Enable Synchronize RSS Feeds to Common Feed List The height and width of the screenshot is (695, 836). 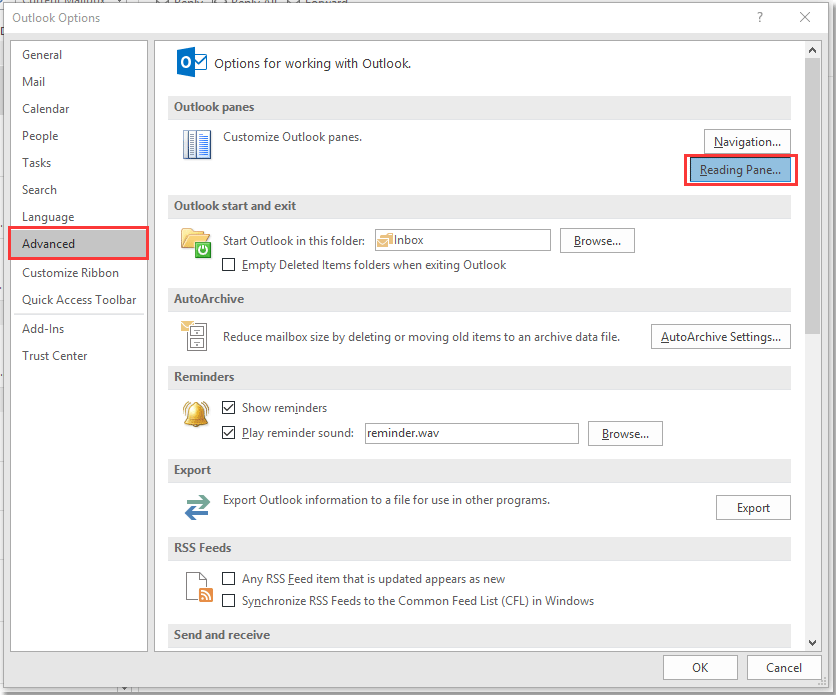click(x=229, y=600)
